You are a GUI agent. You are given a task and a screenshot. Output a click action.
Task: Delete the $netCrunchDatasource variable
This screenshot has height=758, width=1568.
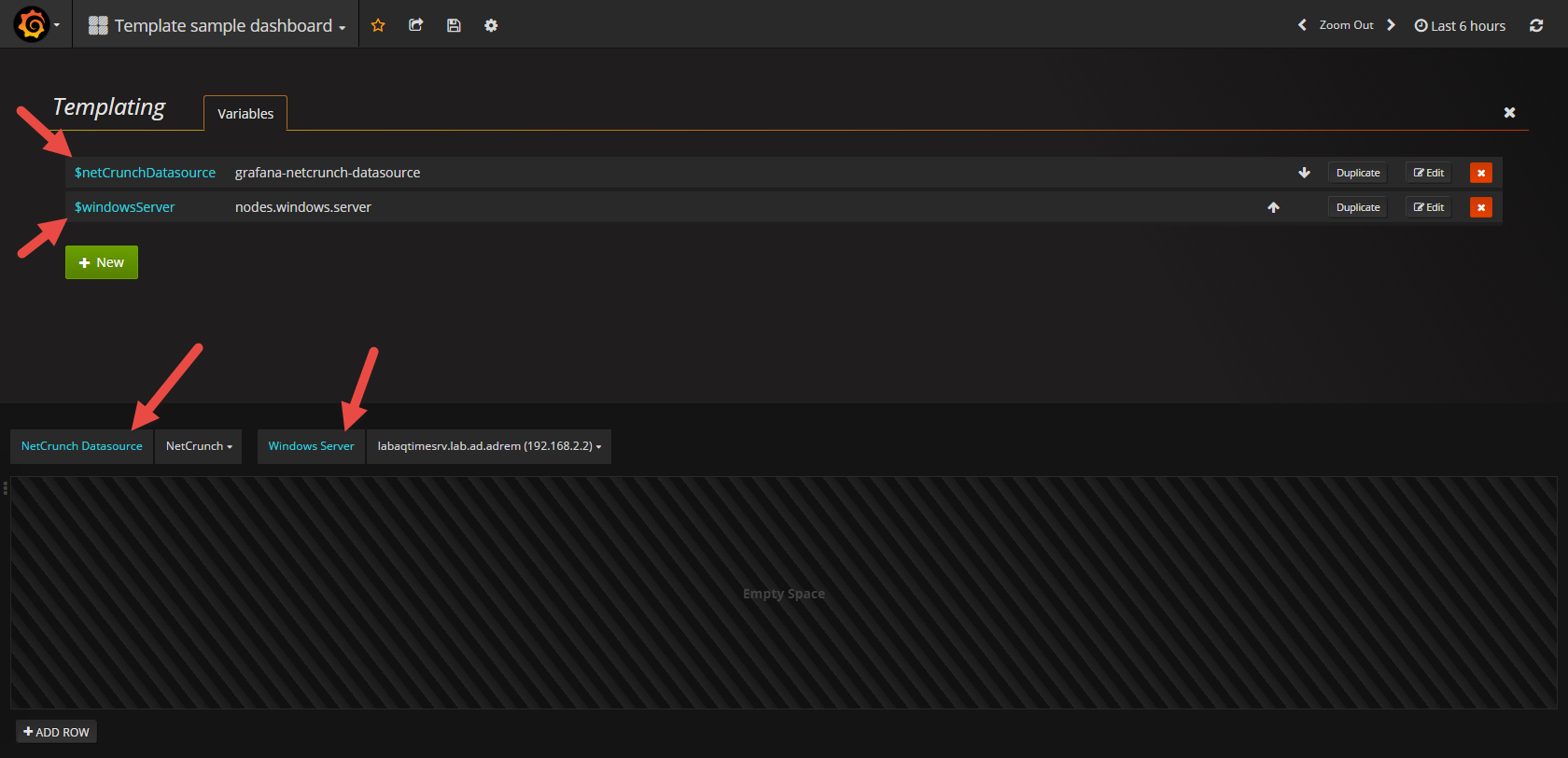(1481, 173)
